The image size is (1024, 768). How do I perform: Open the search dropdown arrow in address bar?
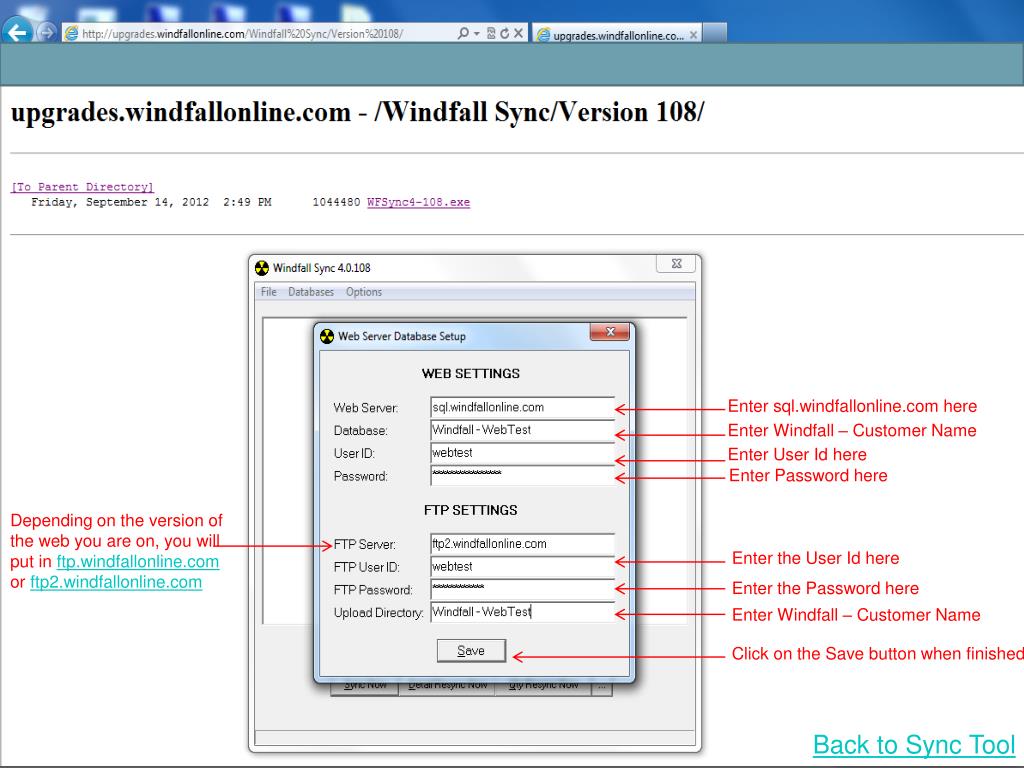click(x=477, y=33)
